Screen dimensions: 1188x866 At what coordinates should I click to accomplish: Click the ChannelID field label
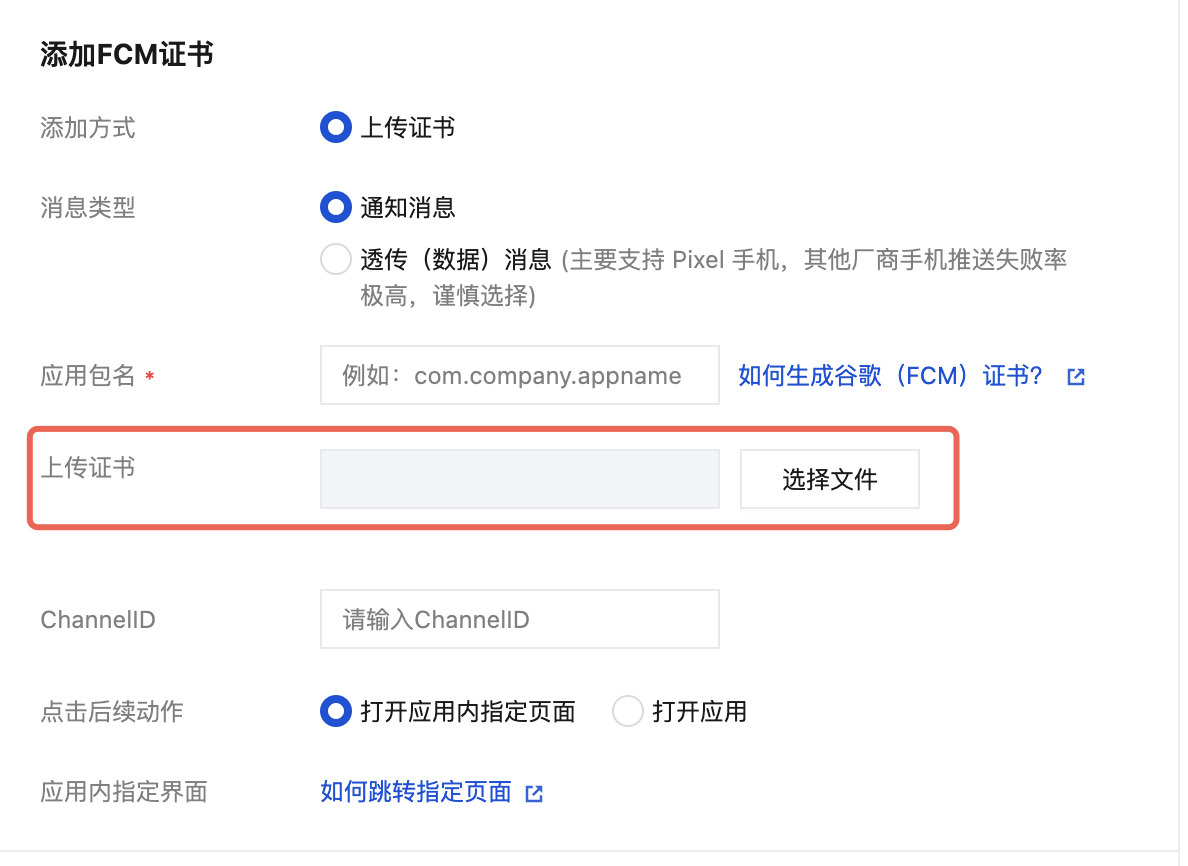click(x=98, y=620)
